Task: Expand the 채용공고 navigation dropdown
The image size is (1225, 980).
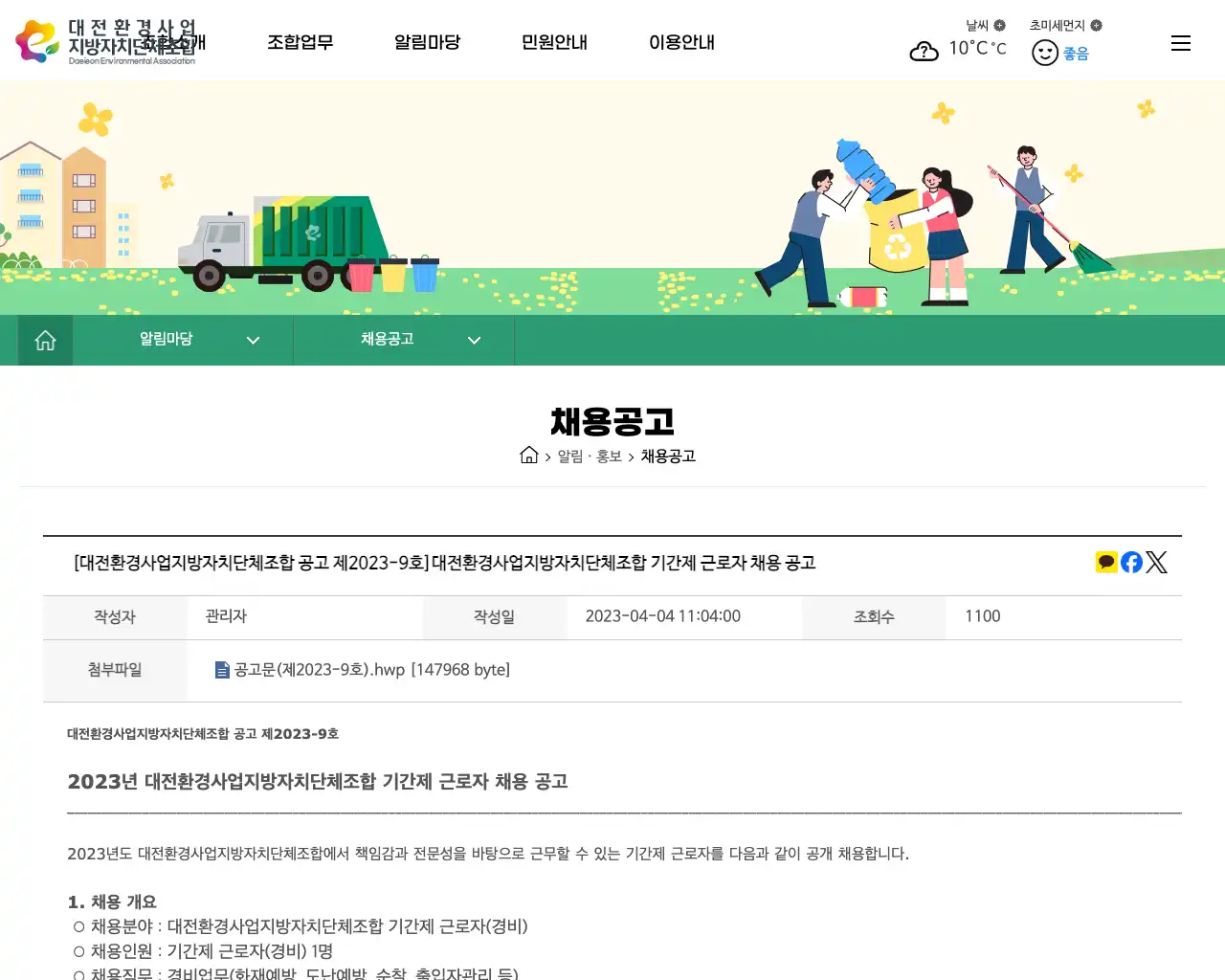Action: click(474, 340)
